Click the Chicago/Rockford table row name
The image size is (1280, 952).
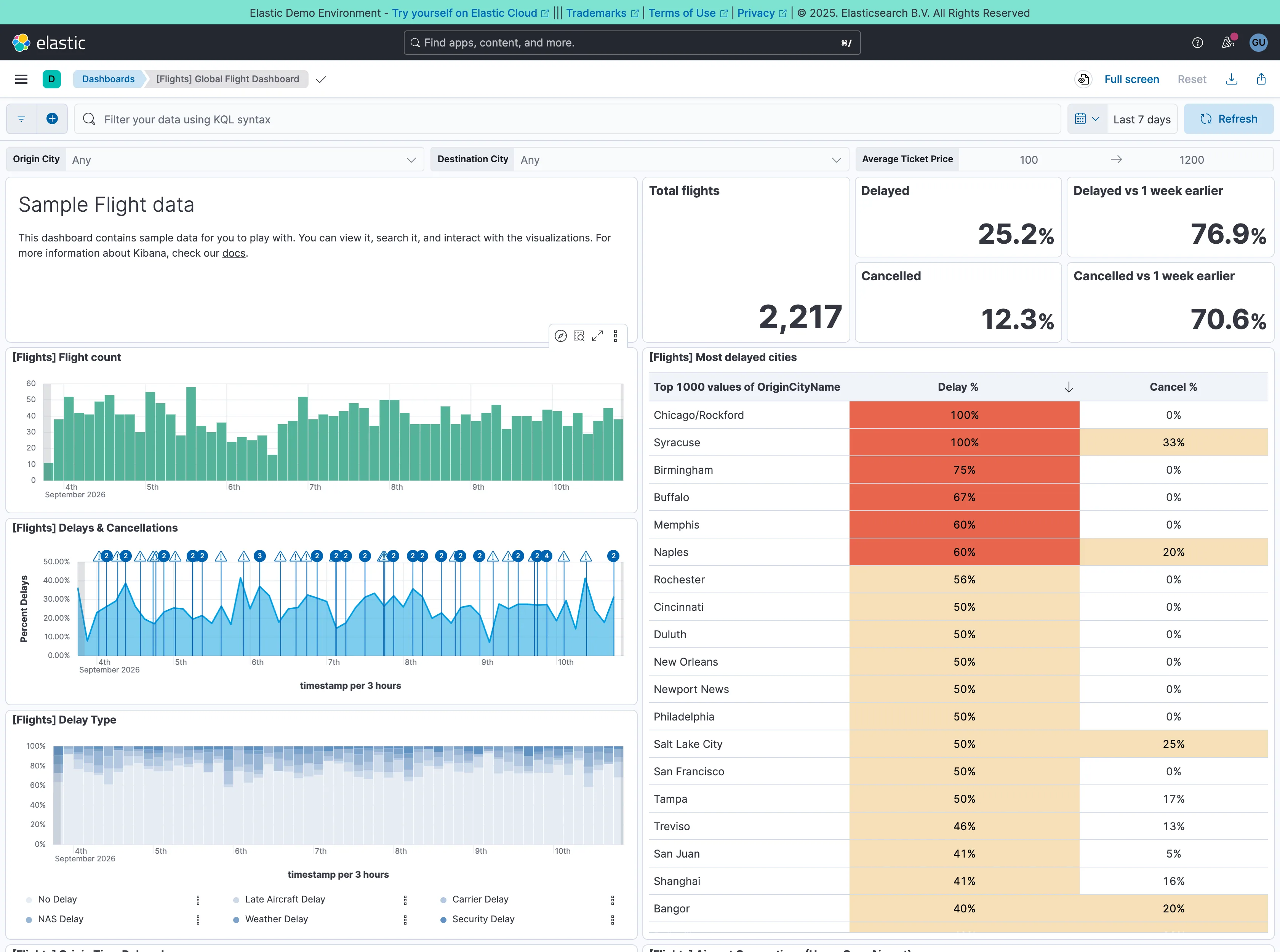pyautogui.click(x=699, y=415)
